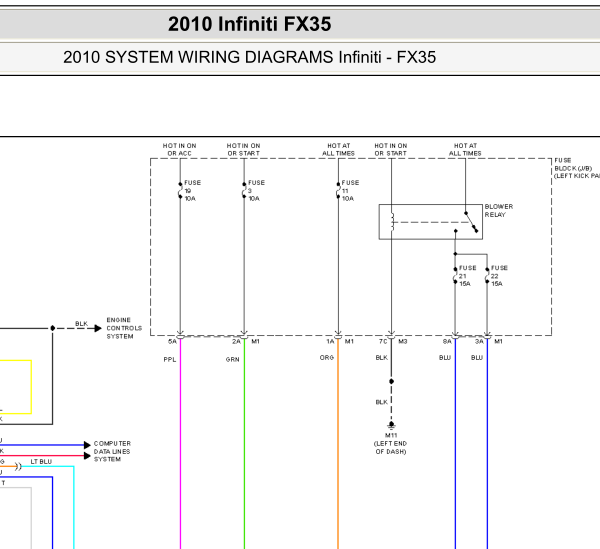
Task: Click the '2010 Infiniti FX35' title heading
Action: 249,24
